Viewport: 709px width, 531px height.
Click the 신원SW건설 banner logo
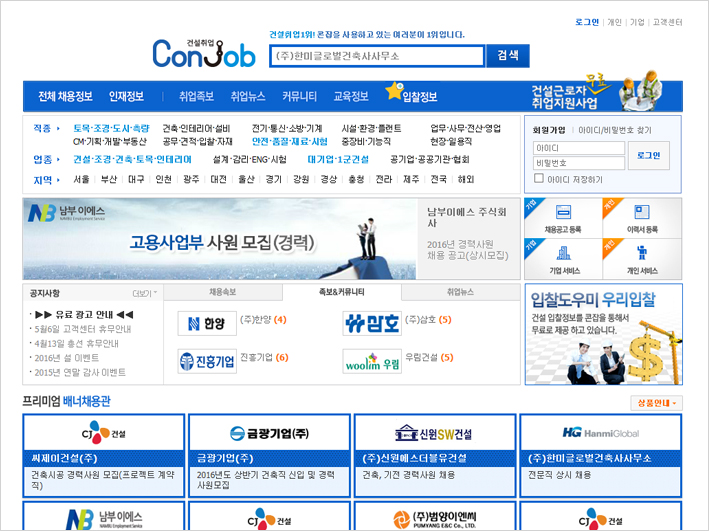click(435, 433)
